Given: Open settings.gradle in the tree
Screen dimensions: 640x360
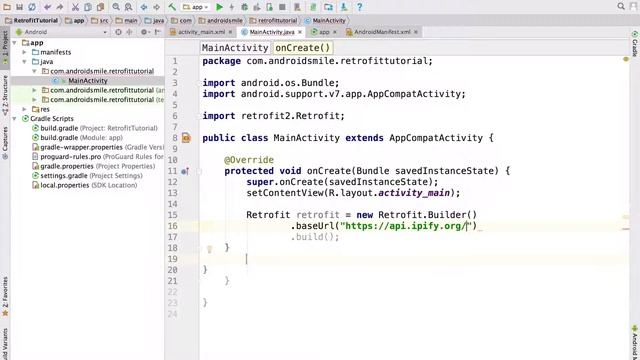Looking at the screenshot, I should [x=87, y=176].
